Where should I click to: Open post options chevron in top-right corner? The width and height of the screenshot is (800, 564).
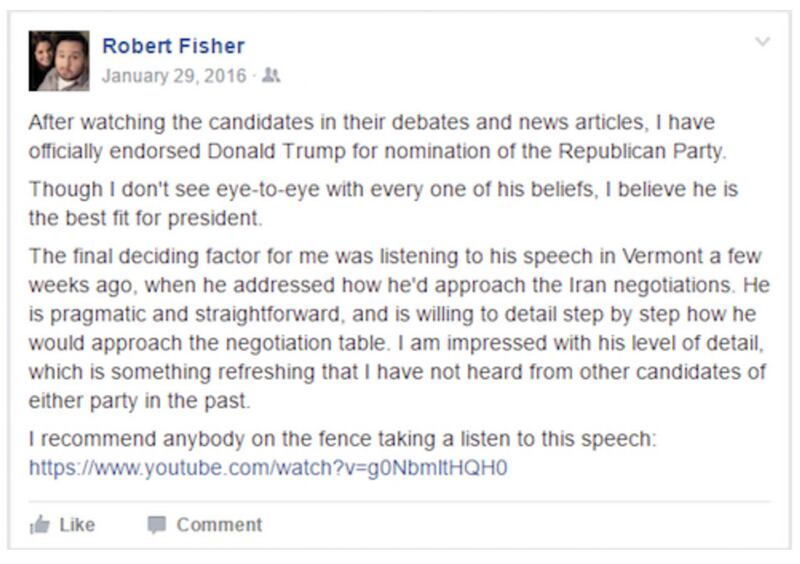click(x=762, y=42)
